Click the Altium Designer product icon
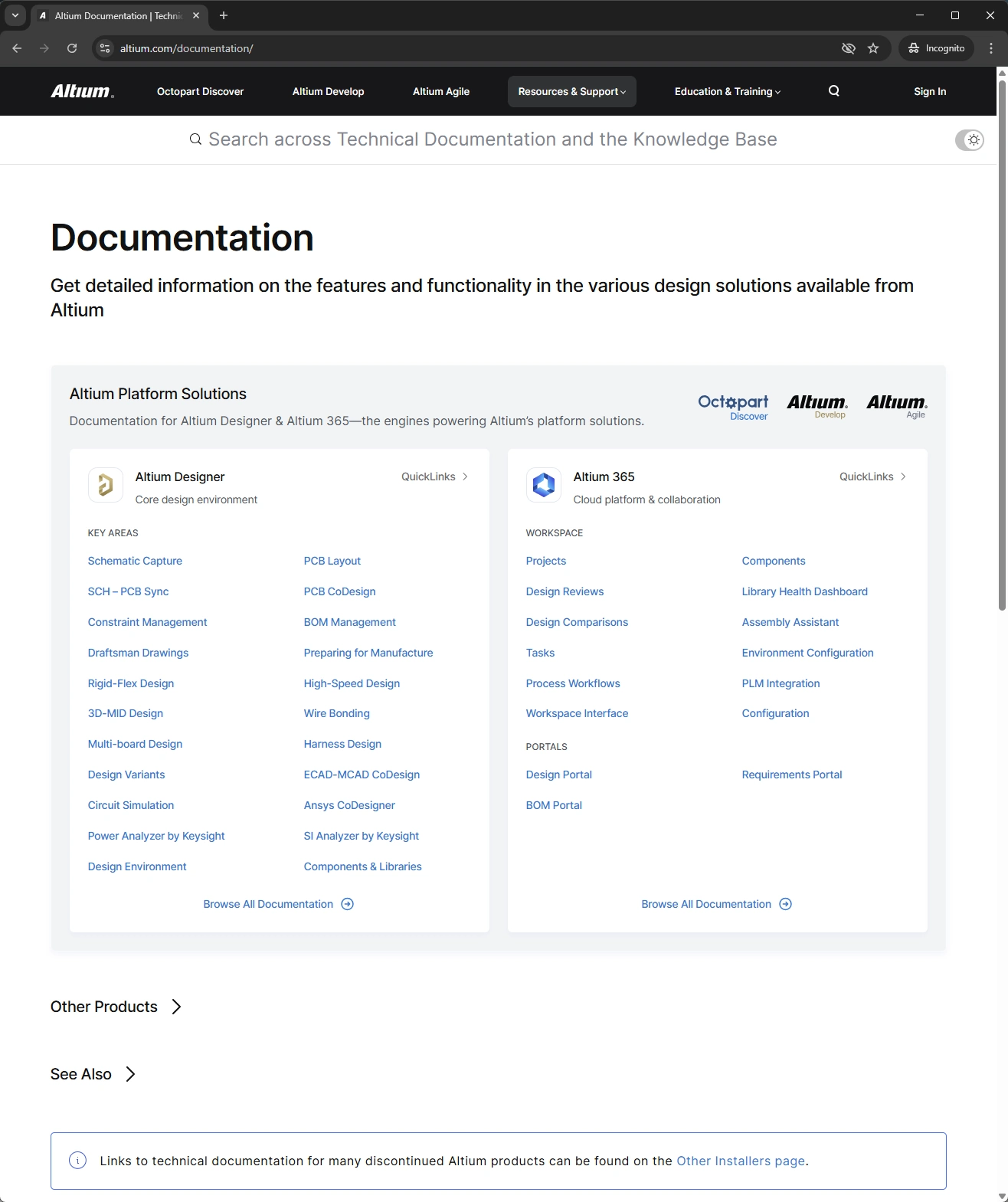 (106, 485)
